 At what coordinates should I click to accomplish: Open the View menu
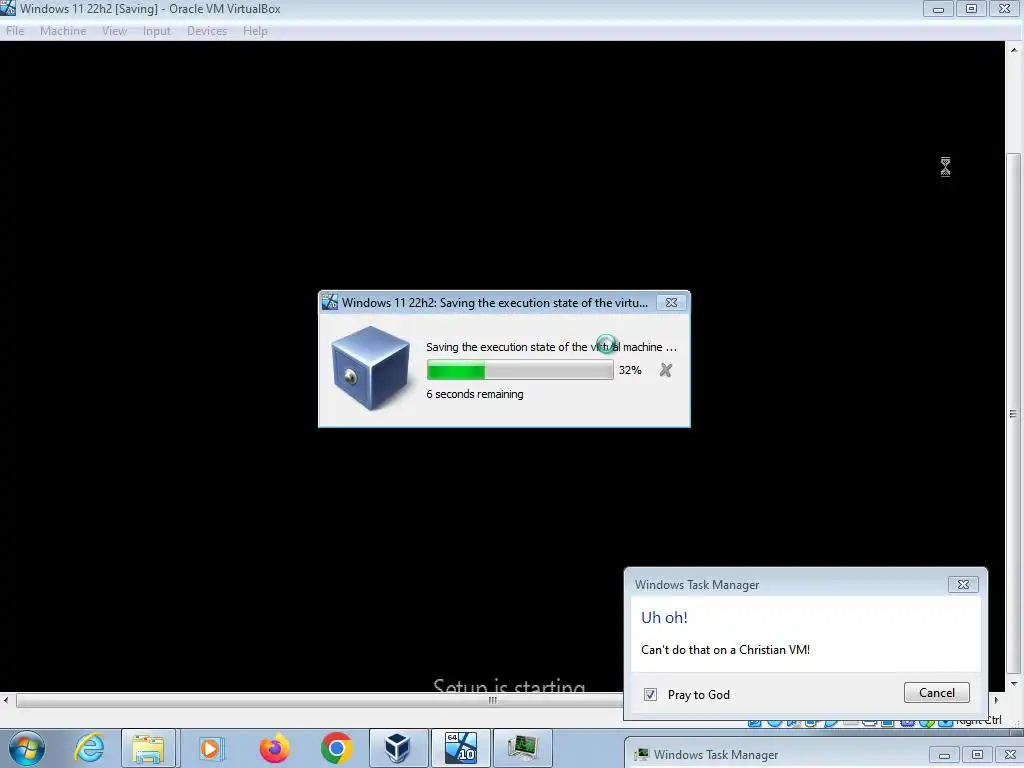pos(114,31)
